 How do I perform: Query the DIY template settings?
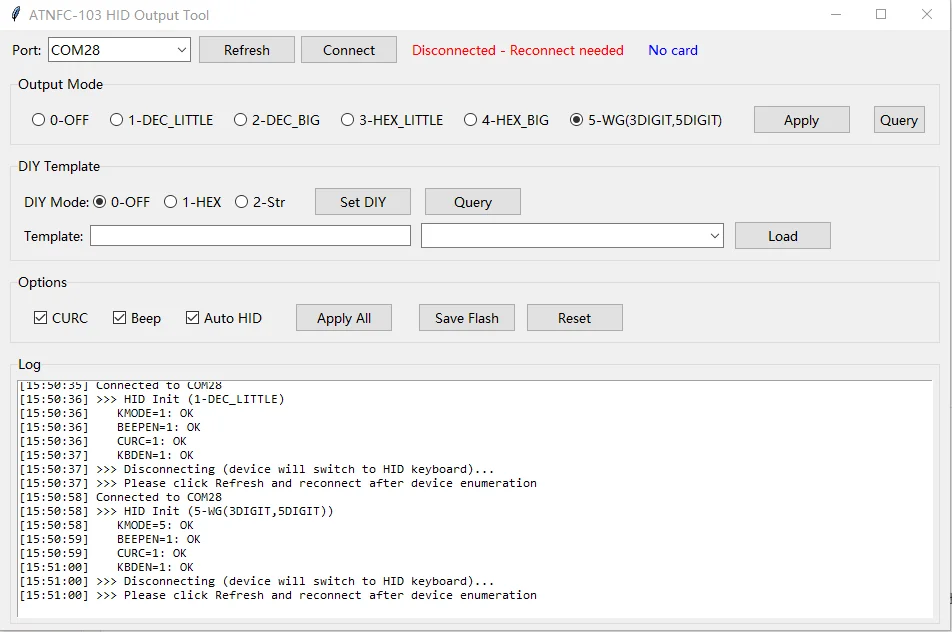[472, 202]
